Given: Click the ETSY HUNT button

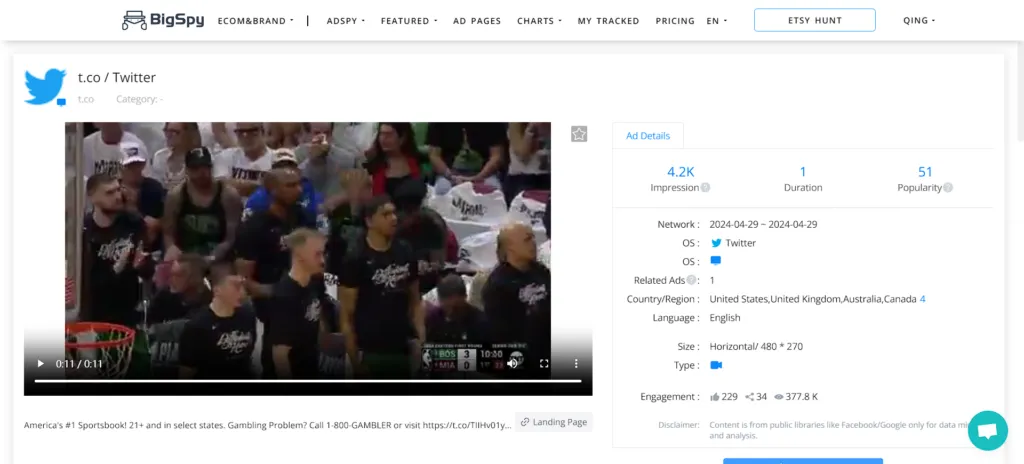Looking at the screenshot, I should (x=814, y=21).
